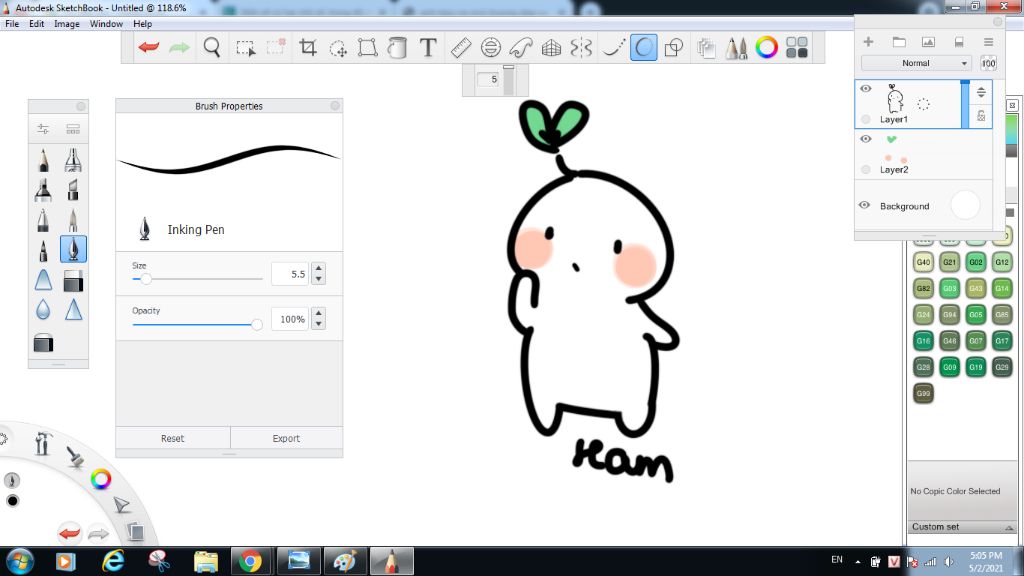
Task: Click the Size value field showing 5.5
Action: pyautogui.click(x=291, y=274)
